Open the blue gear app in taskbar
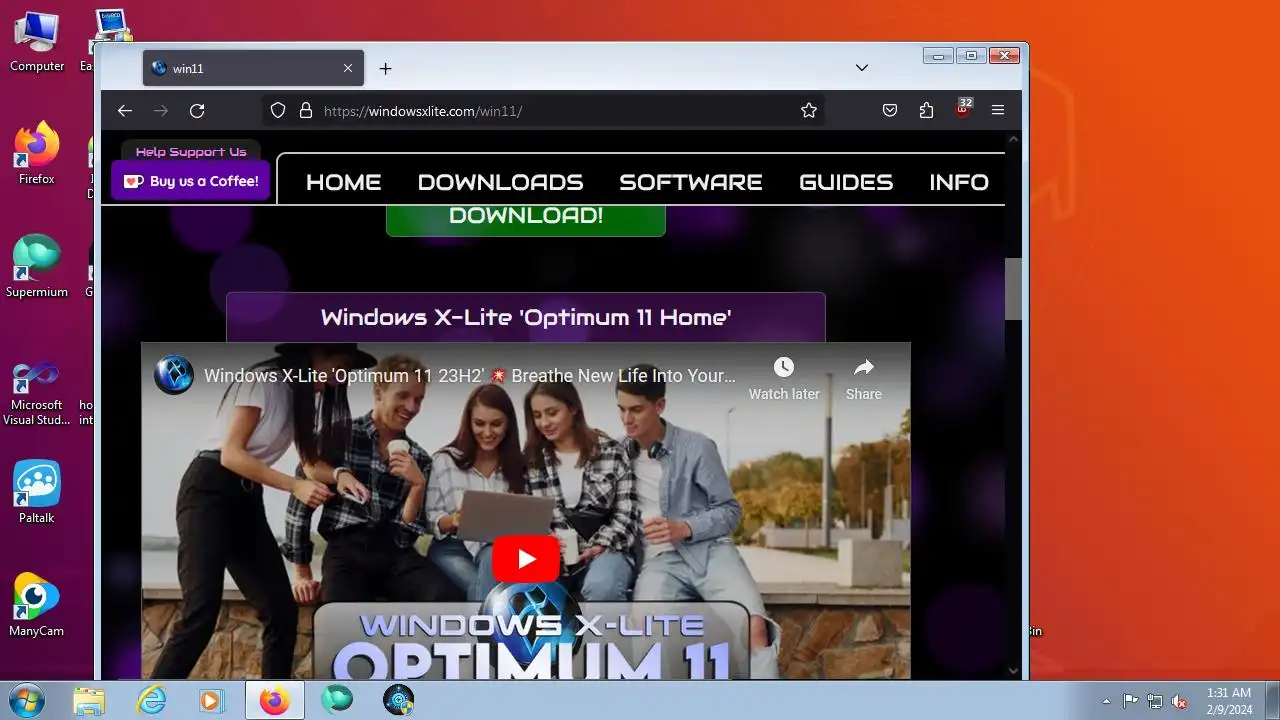Viewport: 1280px width, 720px height. (x=399, y=700)
